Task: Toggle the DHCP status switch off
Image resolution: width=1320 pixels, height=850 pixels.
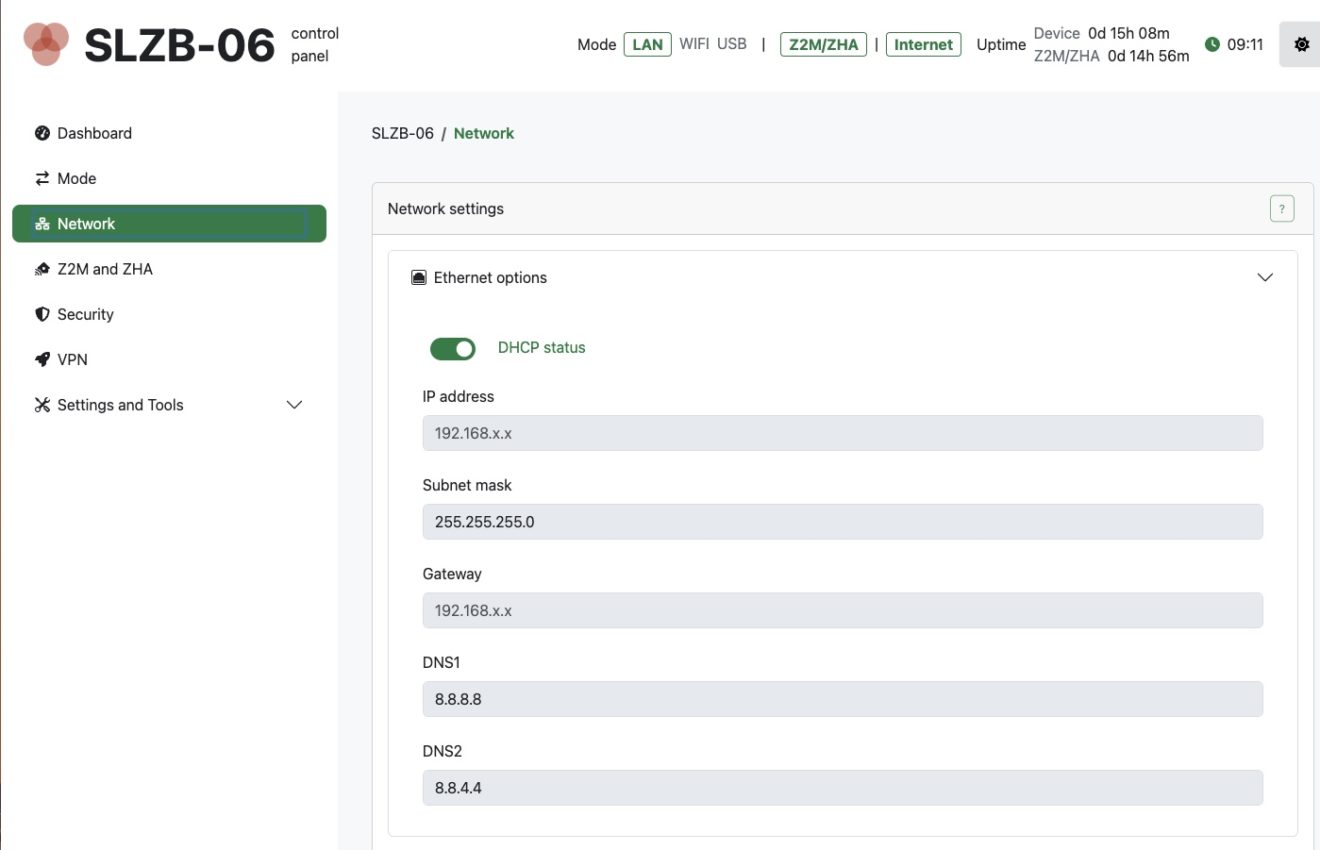Action: 452,348
